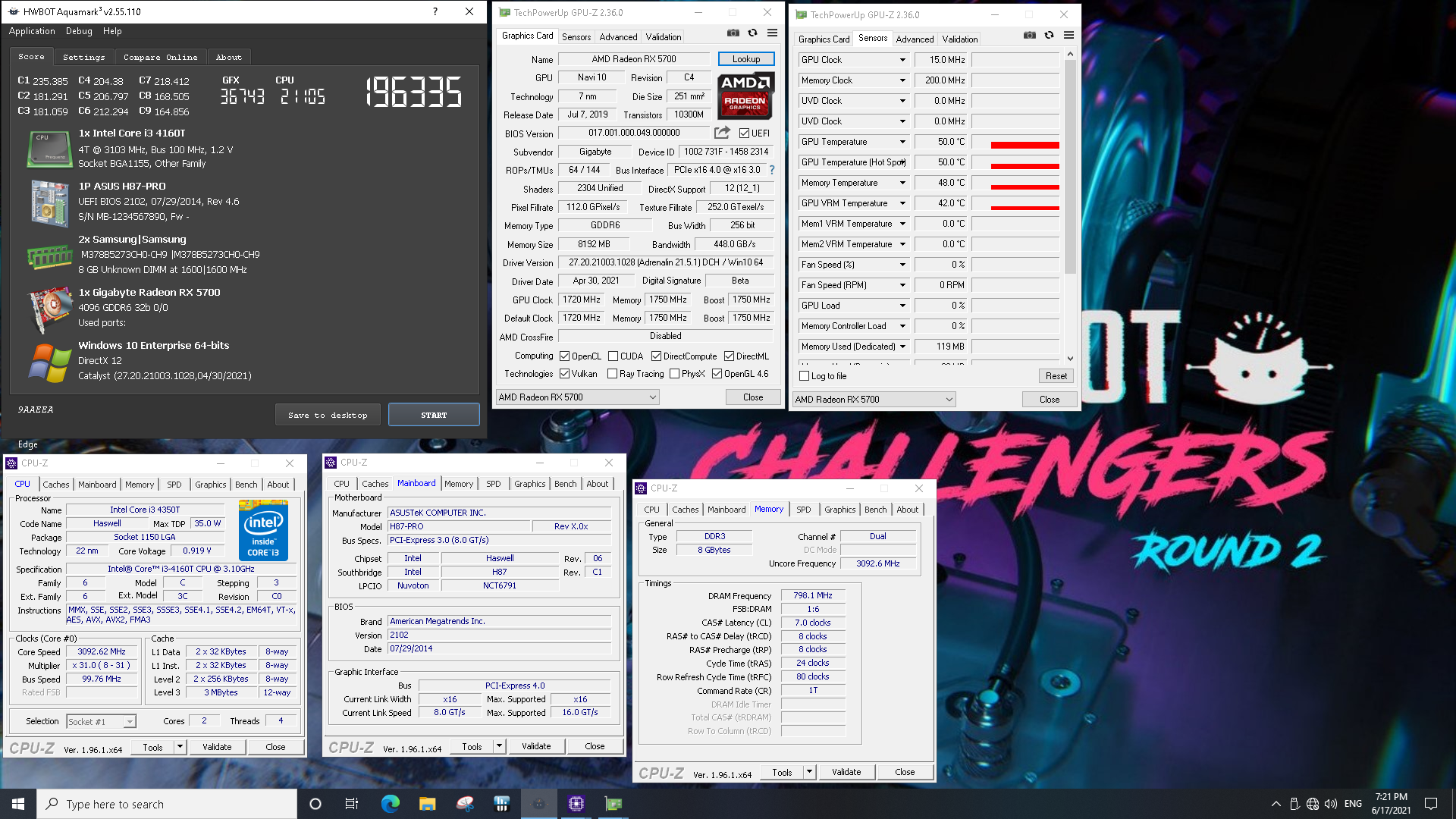The image size is (1456, 819).
Task: Open Memory Clock sensor dropdown
Action: tap(902, 80)
